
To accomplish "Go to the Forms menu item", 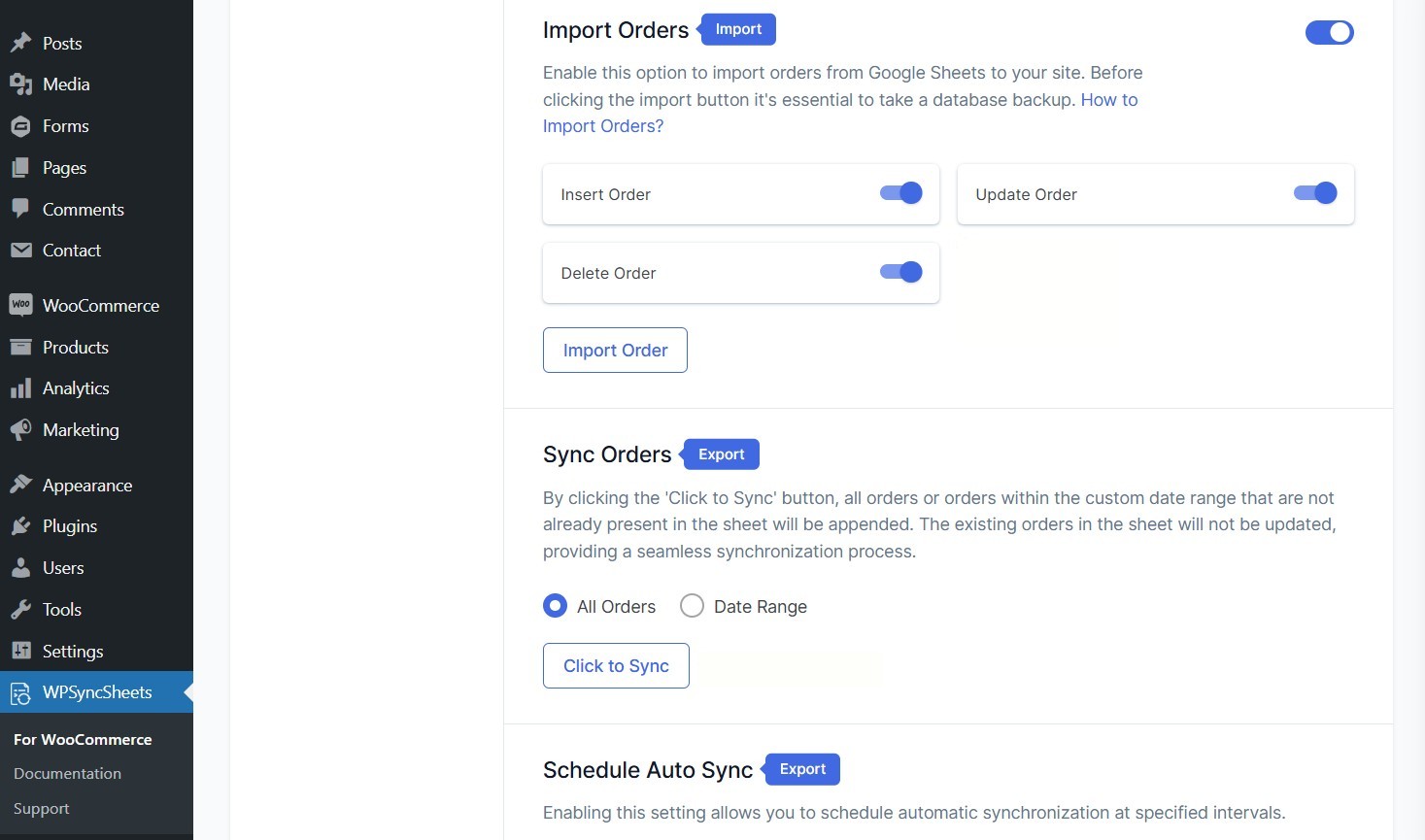I will coord(96,126).
